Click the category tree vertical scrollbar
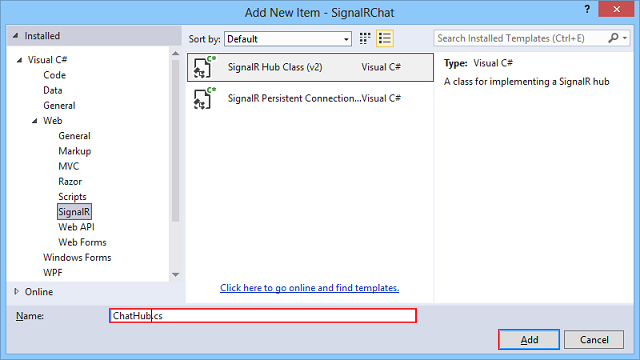This screenshot has height=360, width=640. click(x=176, y=141)
